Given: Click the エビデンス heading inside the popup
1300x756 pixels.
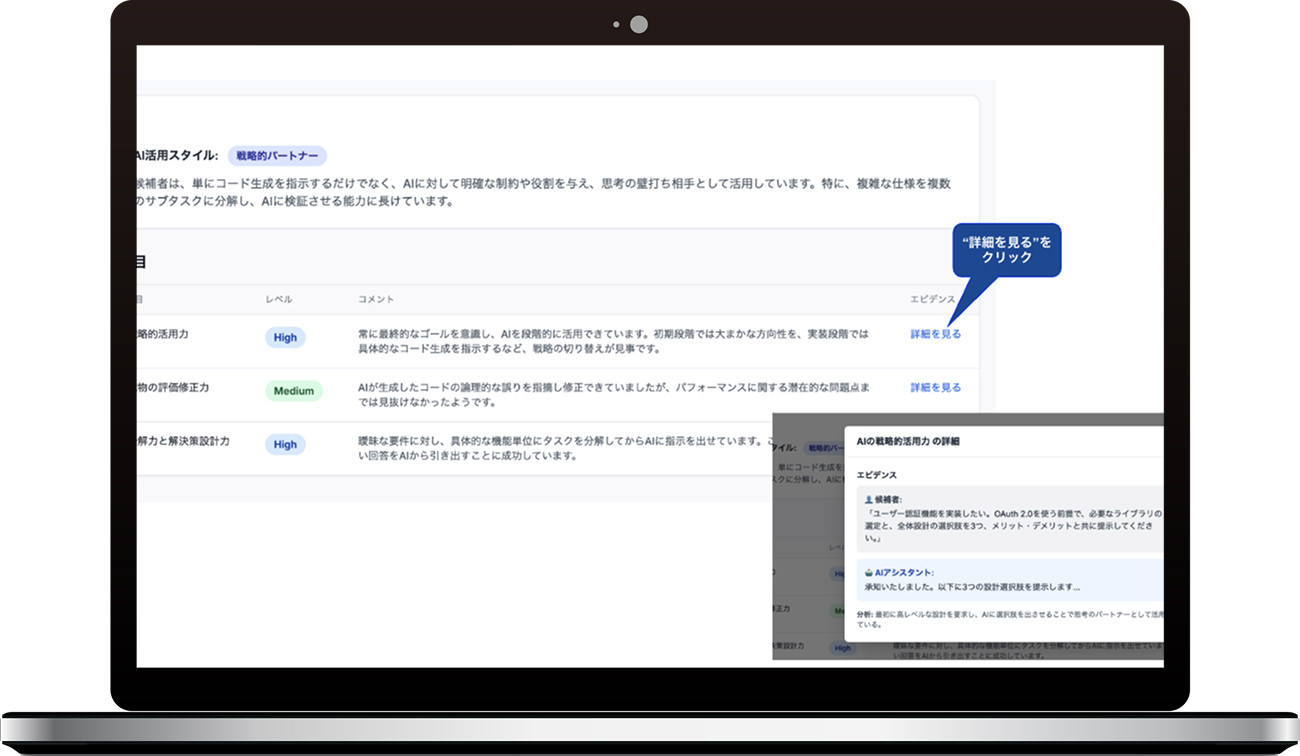Looking at the screenshot, I should pos(877,475).
